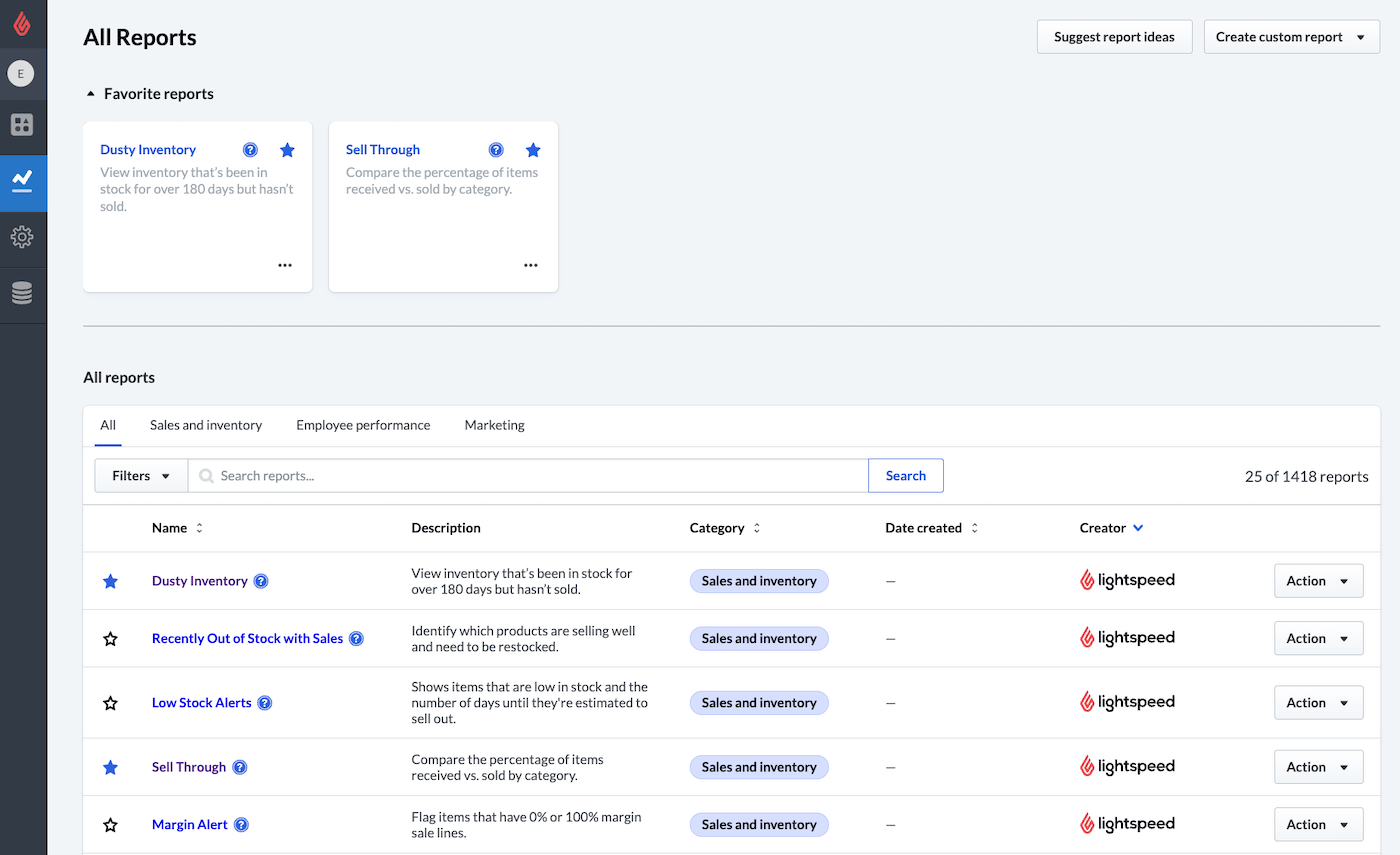
Task: Select the analytics chart icon in sidebar
Action: 22,181
